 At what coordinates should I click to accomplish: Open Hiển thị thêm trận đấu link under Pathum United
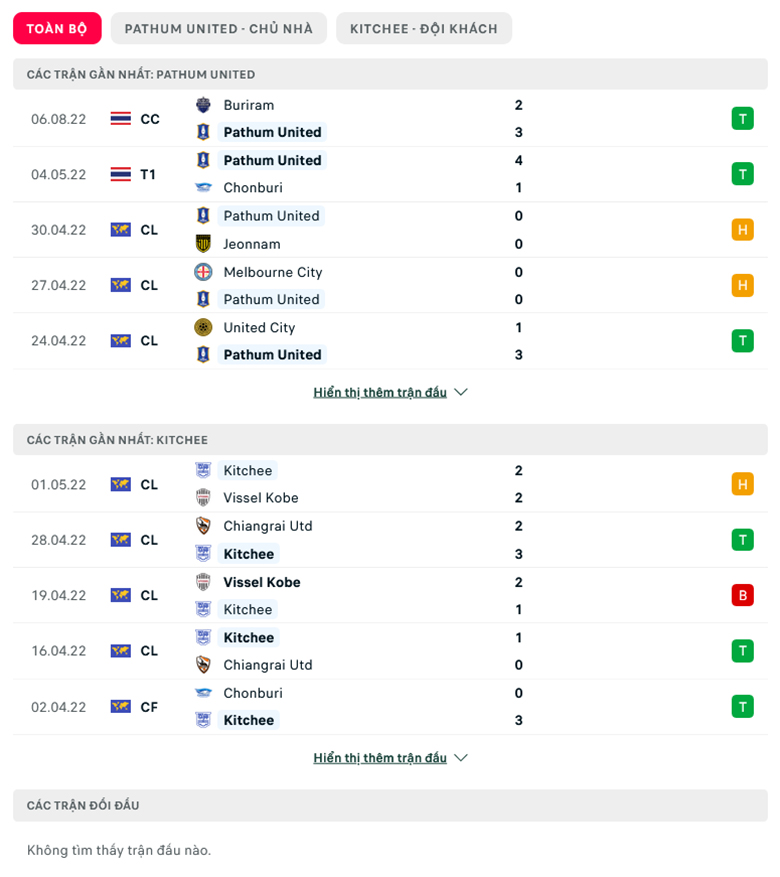[x=380, y=392]
